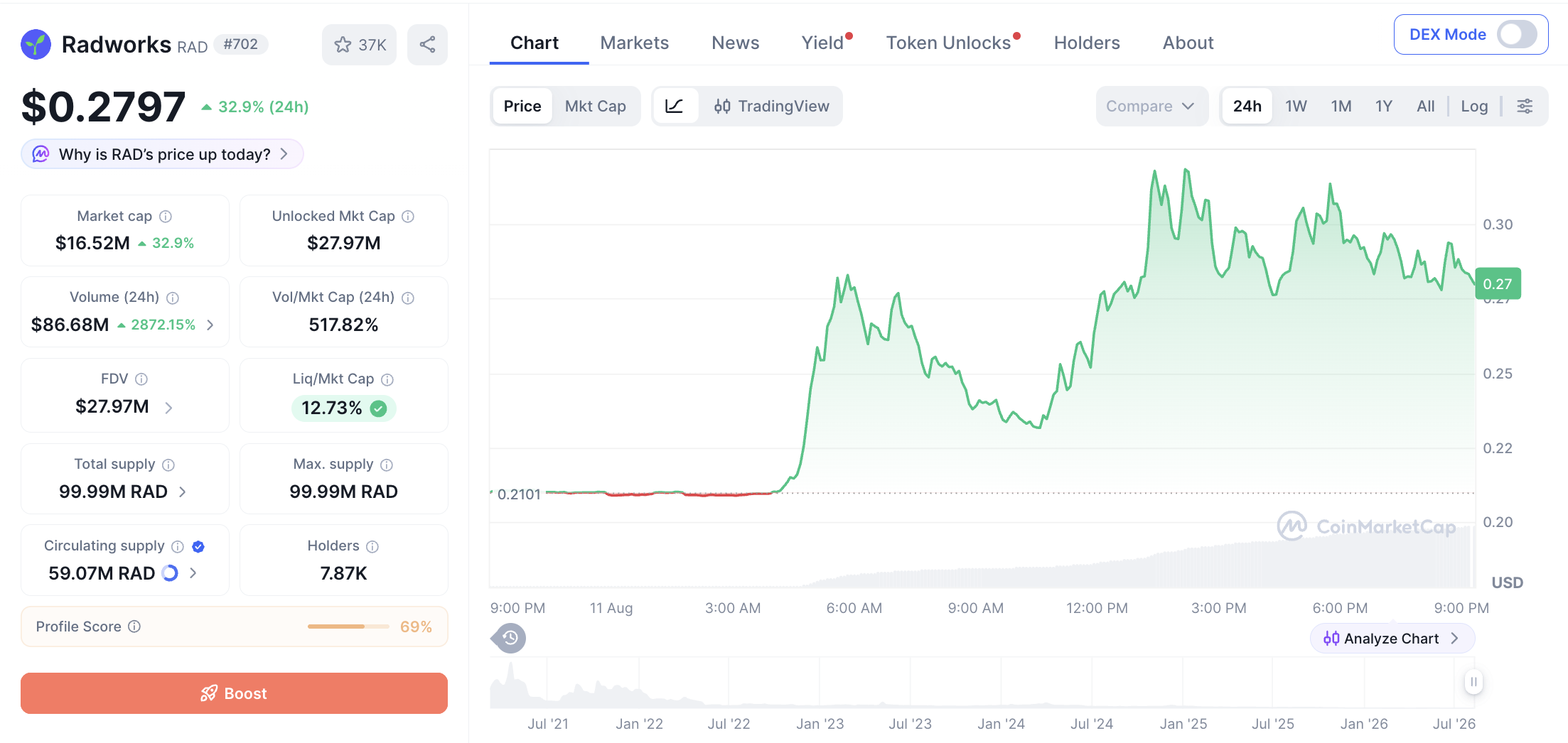The height and width of the screenshot is (743, 1568).
Task: Click the share icon next to watchlist
Action: pos(427,45)
